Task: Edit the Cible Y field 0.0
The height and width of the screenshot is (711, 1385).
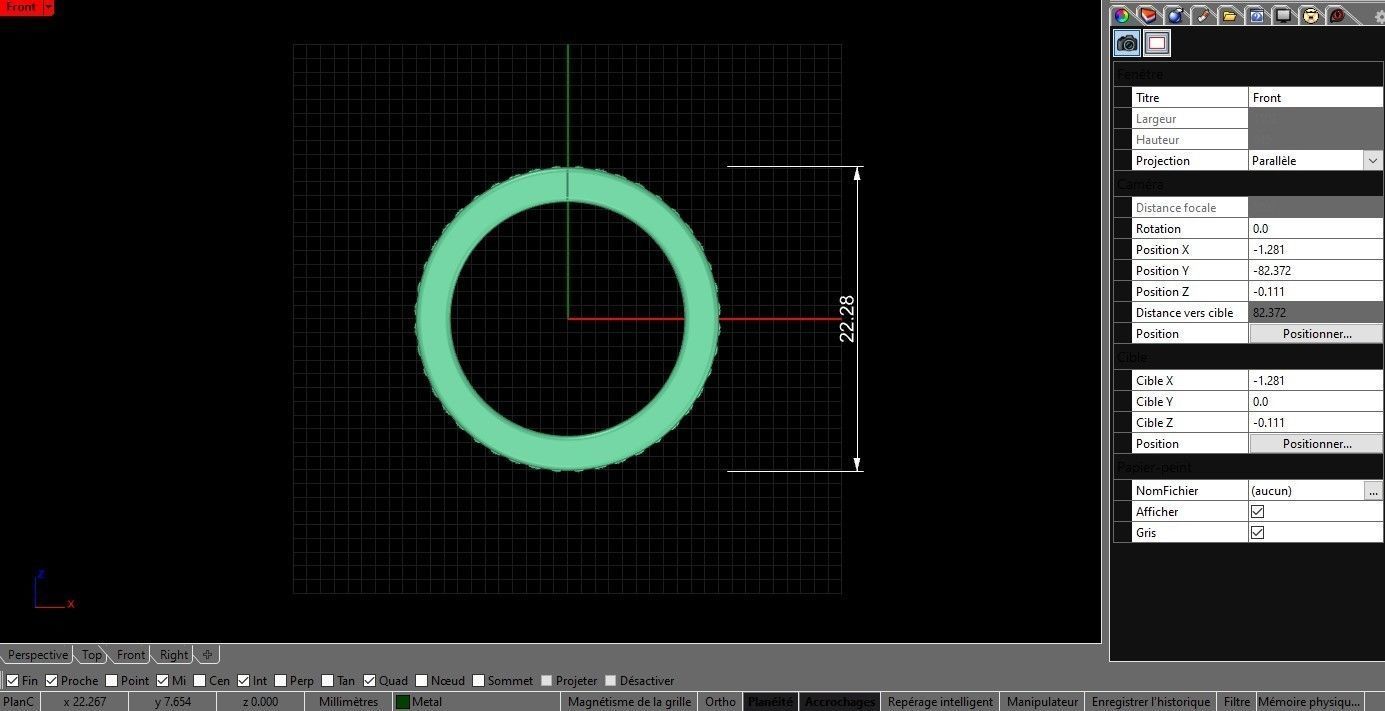Action: click(1316, 402)
